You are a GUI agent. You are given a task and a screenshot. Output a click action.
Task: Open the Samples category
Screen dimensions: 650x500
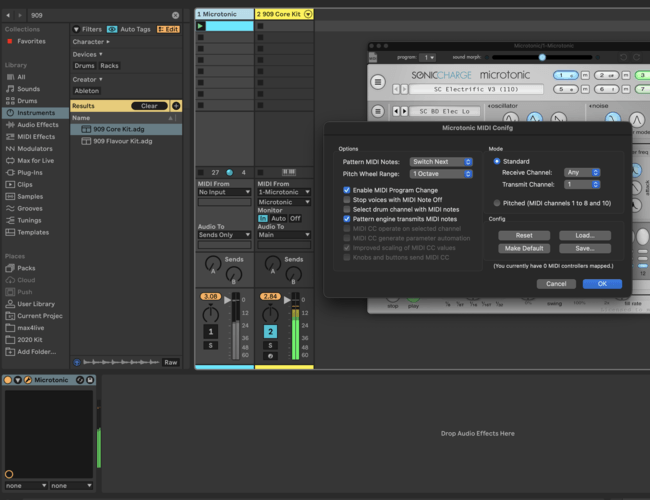click(30, 197)
